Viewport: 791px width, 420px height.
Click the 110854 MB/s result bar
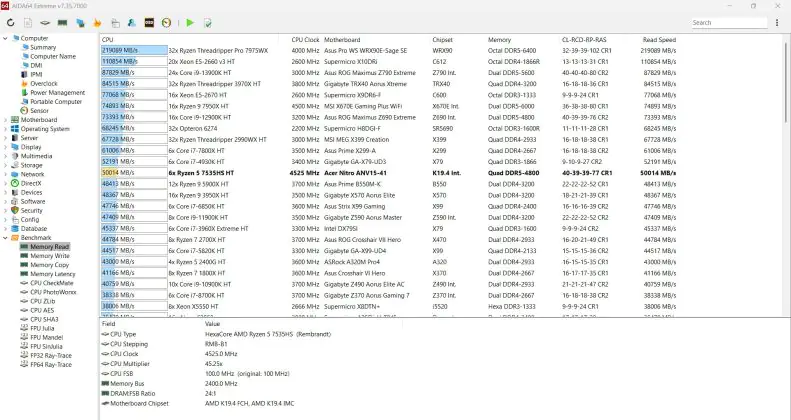pos(134,62)
